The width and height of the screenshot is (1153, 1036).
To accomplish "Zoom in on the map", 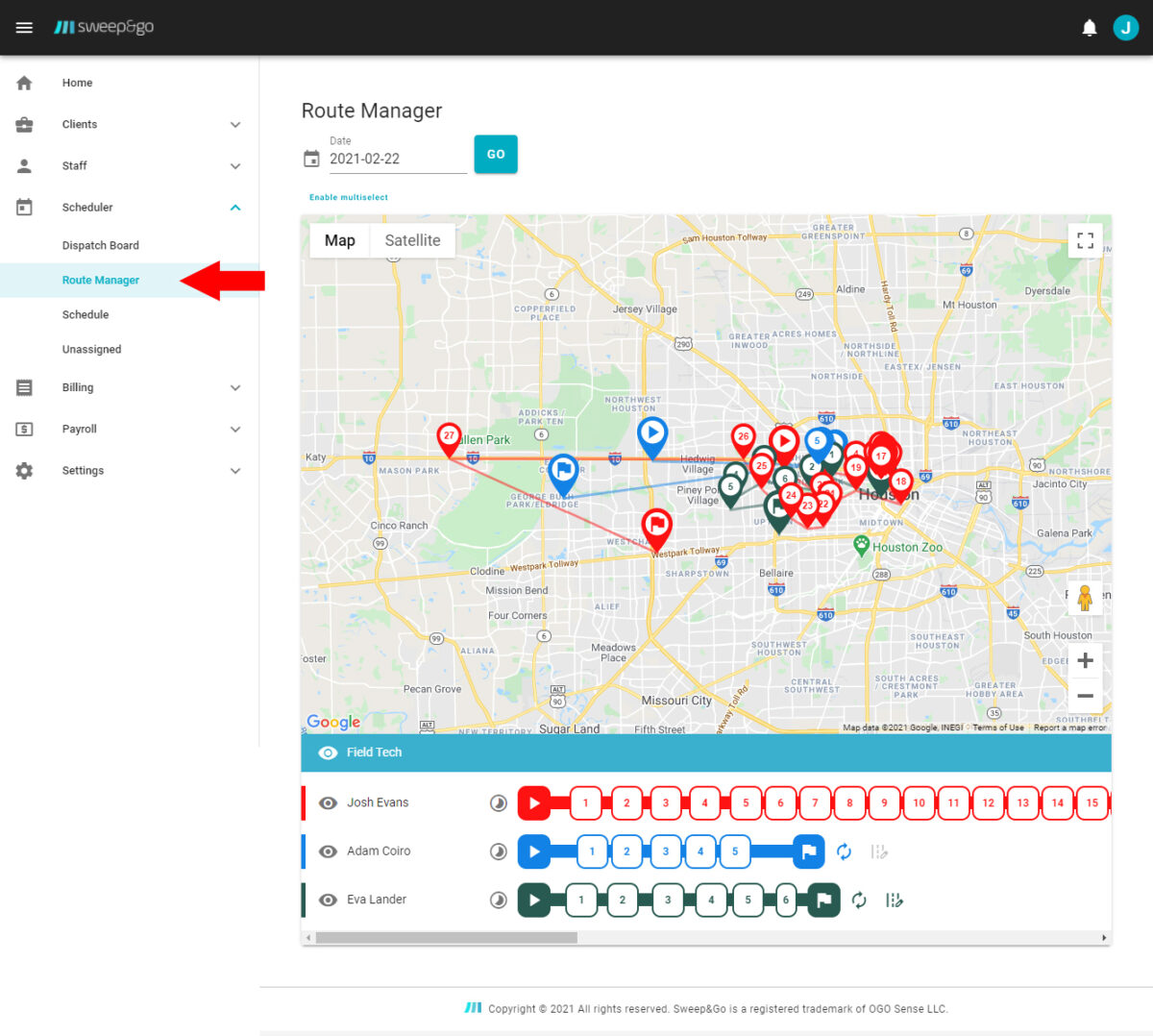I will click(1085, 660).
